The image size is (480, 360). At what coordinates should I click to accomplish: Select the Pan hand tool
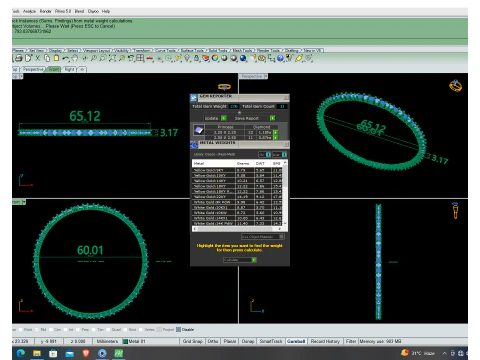pyautogui.click(x=75, y=58)
